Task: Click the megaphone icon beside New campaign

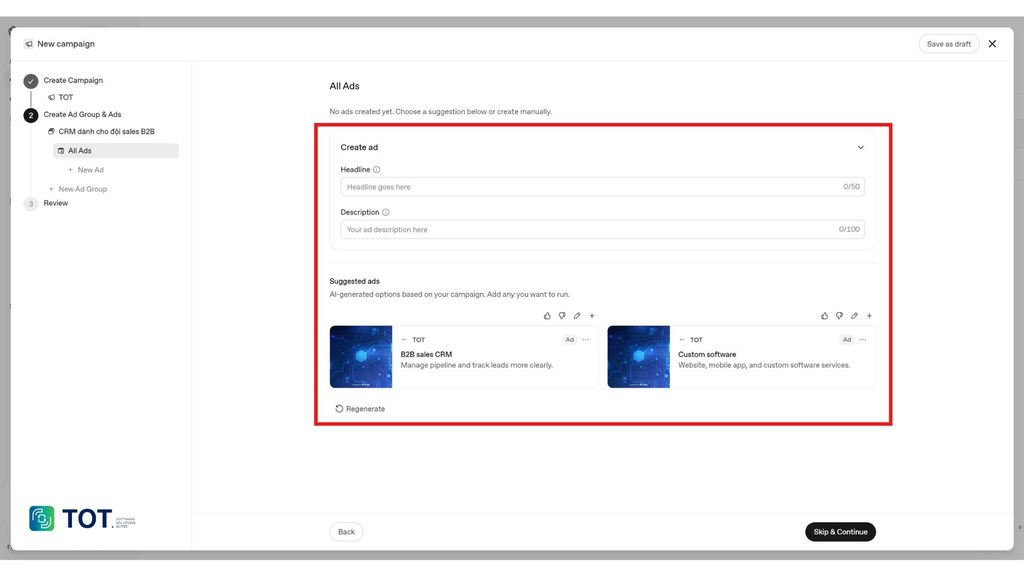Action: [x=28, y=44]
